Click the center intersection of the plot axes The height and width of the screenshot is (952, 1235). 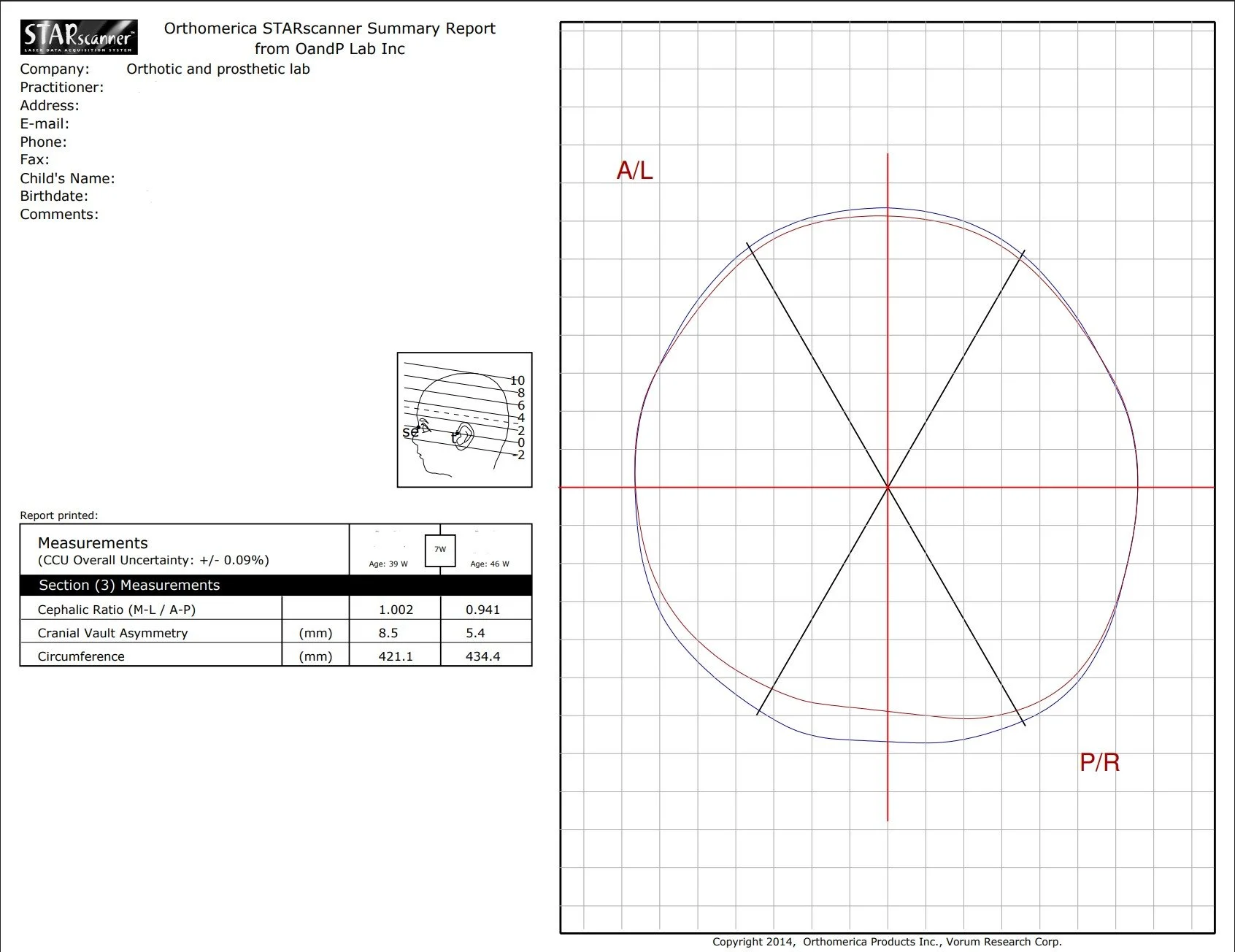(x=888, y=487)
